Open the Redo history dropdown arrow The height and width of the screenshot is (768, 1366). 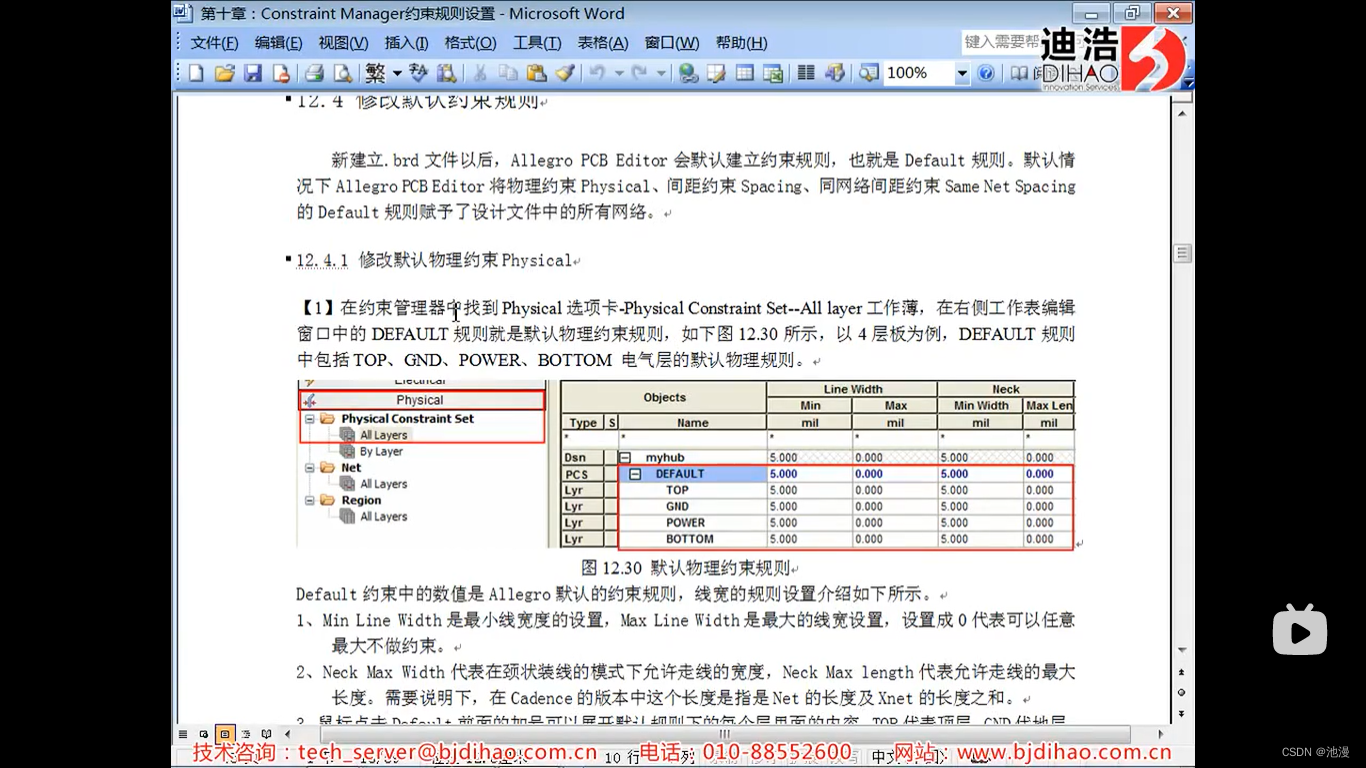[x=661, y=73]
